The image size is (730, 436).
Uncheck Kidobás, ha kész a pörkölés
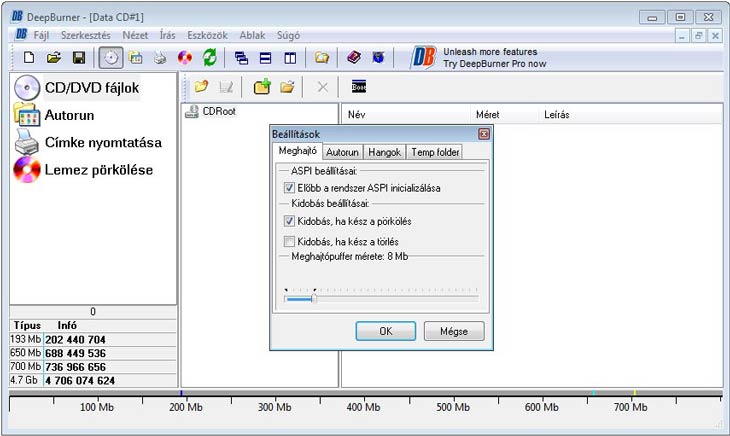(x=289, y=221)
